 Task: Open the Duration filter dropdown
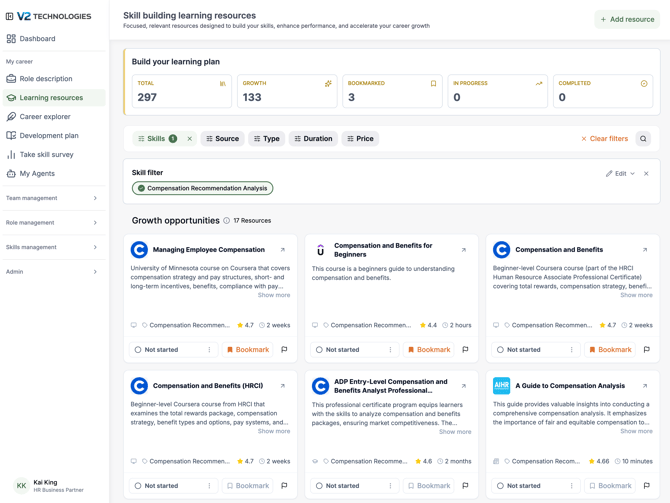coord(313,138)
